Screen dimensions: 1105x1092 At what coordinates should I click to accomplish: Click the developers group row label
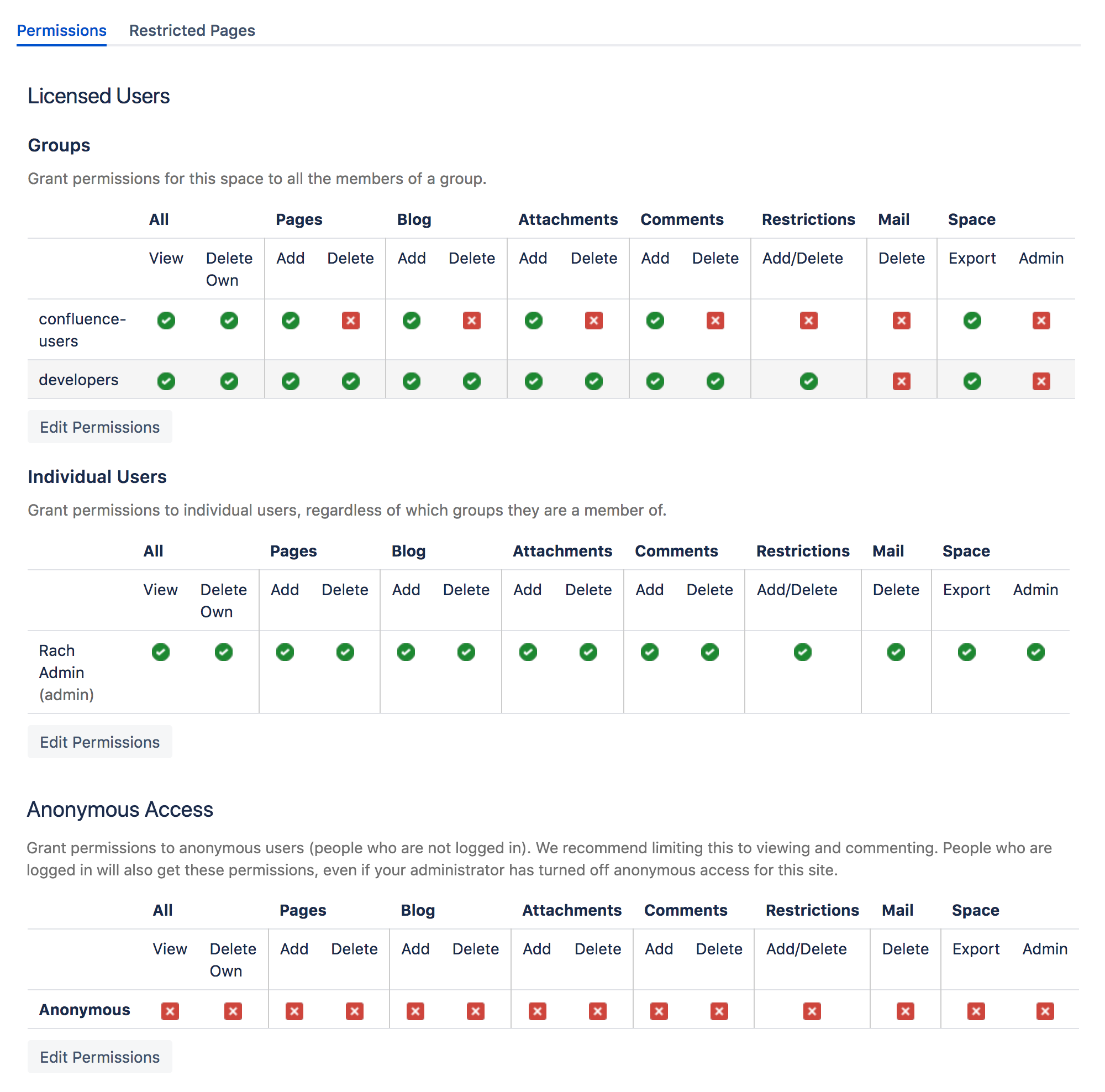pos(78,380)
